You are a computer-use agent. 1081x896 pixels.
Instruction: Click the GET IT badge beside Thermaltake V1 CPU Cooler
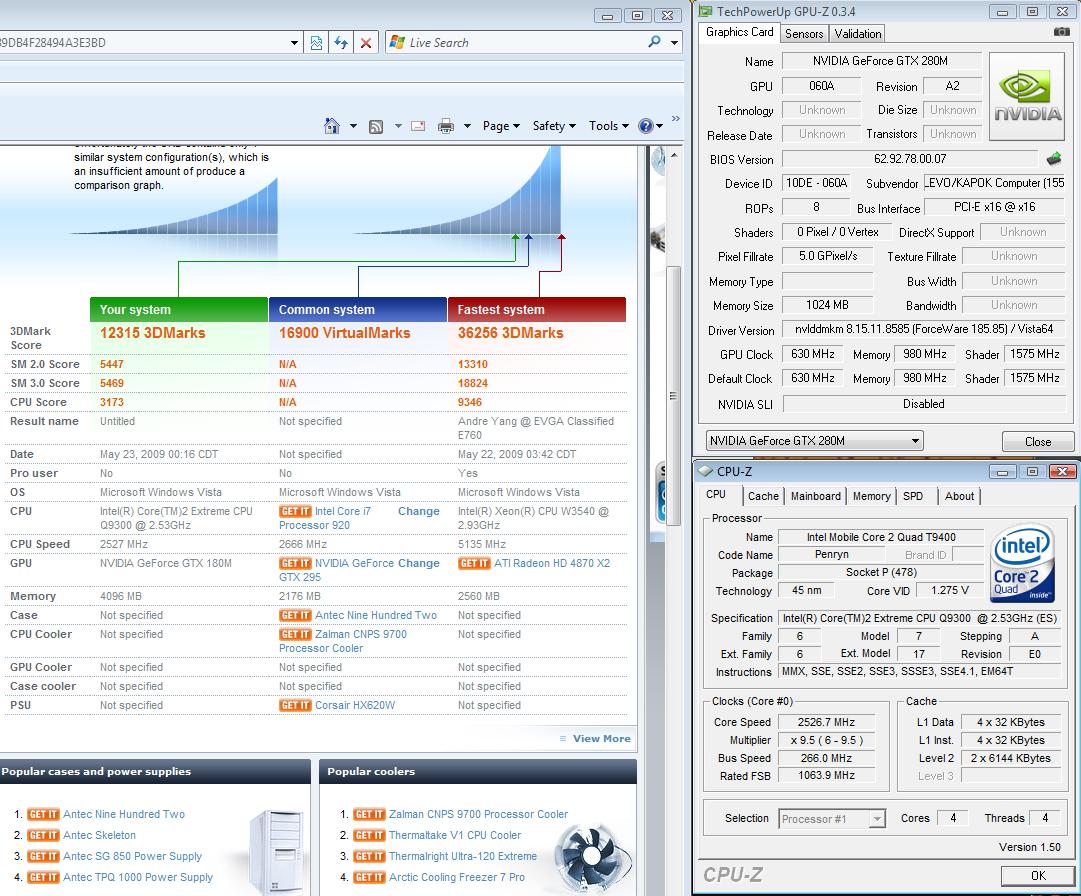(x=370, y=835)
